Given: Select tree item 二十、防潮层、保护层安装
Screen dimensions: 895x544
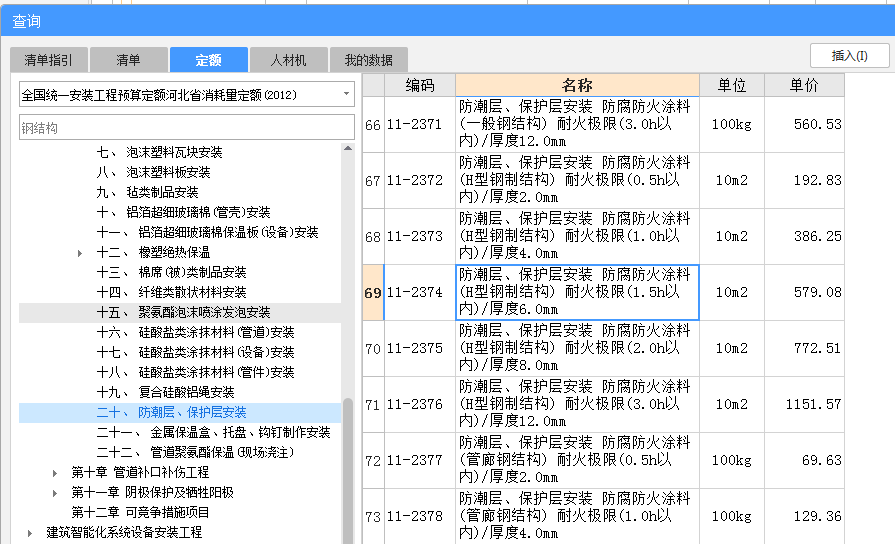Looking at the screenshot, I should click(171, 412).
